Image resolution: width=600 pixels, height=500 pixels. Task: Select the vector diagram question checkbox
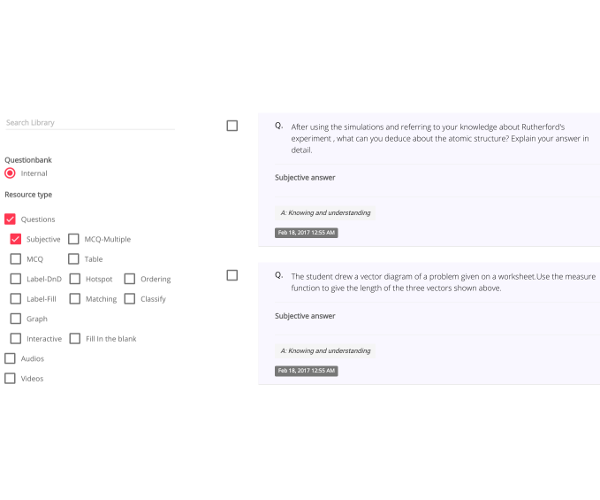click(232, 275)
